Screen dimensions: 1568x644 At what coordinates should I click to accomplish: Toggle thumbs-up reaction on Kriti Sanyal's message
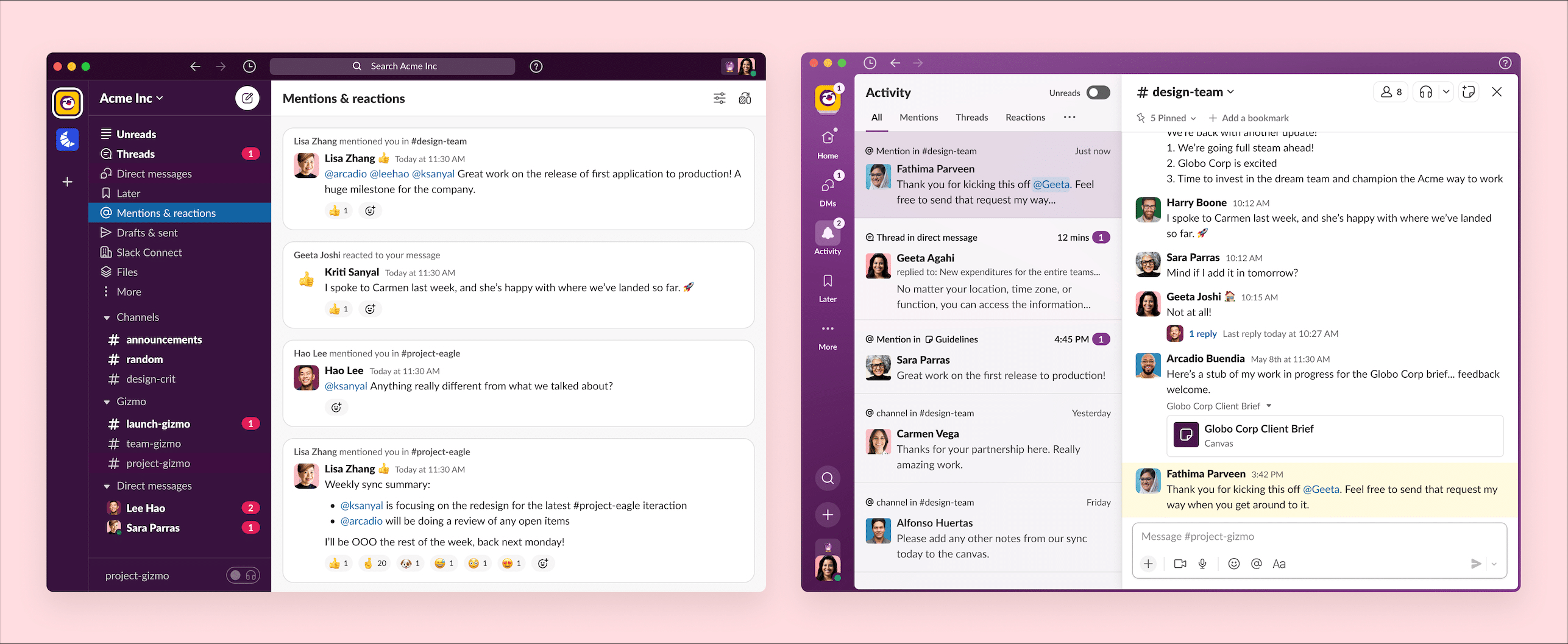(339, 309)
